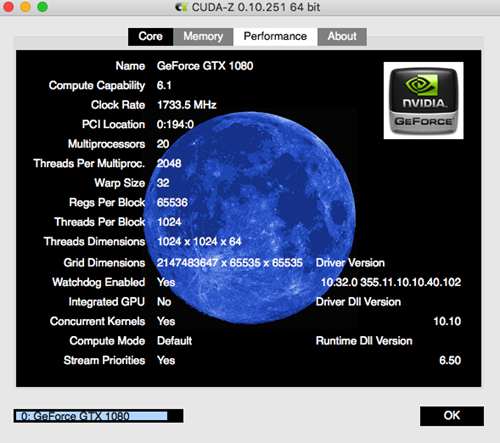Click the Runtime Dll Version 6.50 value
The height and width of the screenshot is (443, 500).
(x=450, y=360)
